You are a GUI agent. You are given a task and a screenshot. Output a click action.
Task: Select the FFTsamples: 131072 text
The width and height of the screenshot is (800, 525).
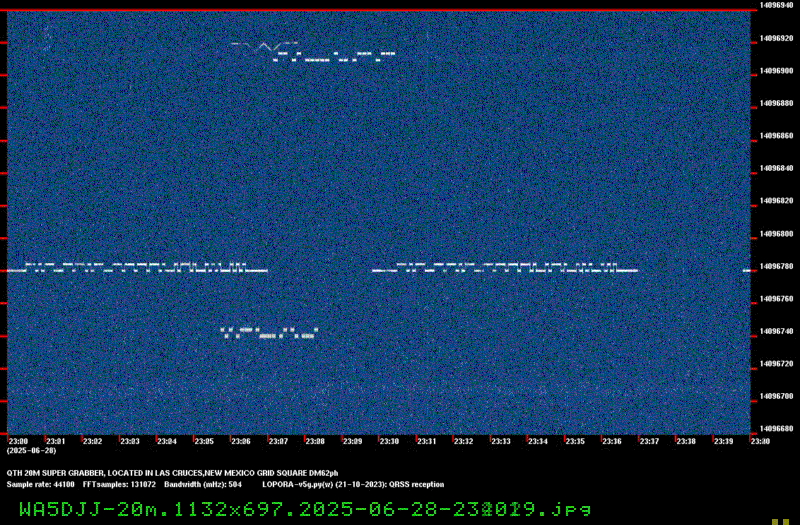tap(119, 485)
